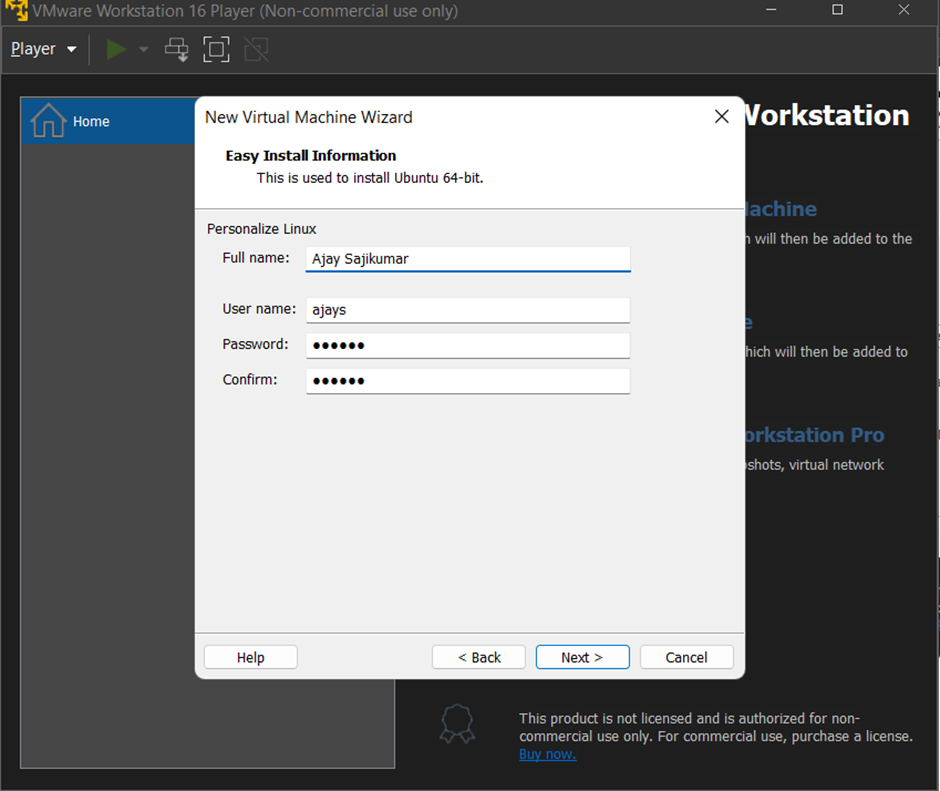Click the license ribbon badge icon
The image size is (940, 791).
(457, 724)
